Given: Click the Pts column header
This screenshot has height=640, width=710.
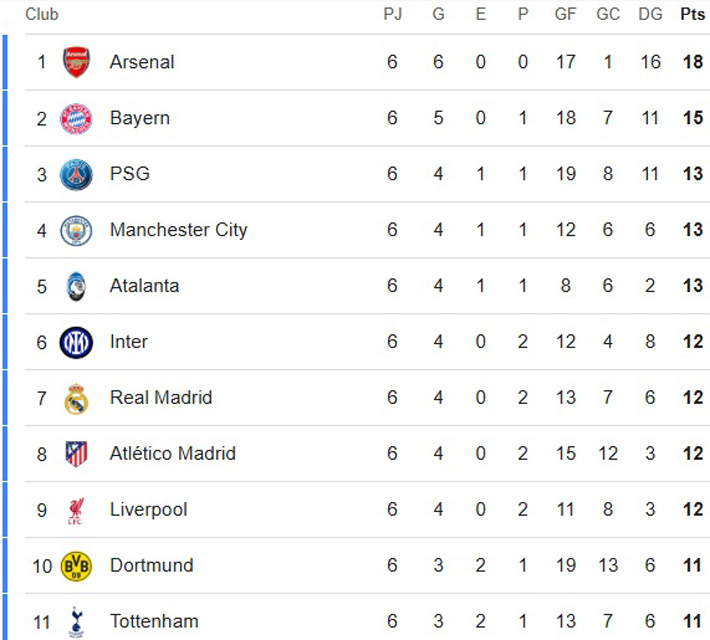Looking at the screenshot, I should click(x=692, y=14).
